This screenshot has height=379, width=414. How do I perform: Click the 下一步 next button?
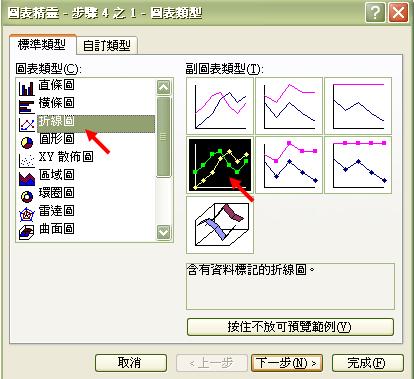[287, 363]
